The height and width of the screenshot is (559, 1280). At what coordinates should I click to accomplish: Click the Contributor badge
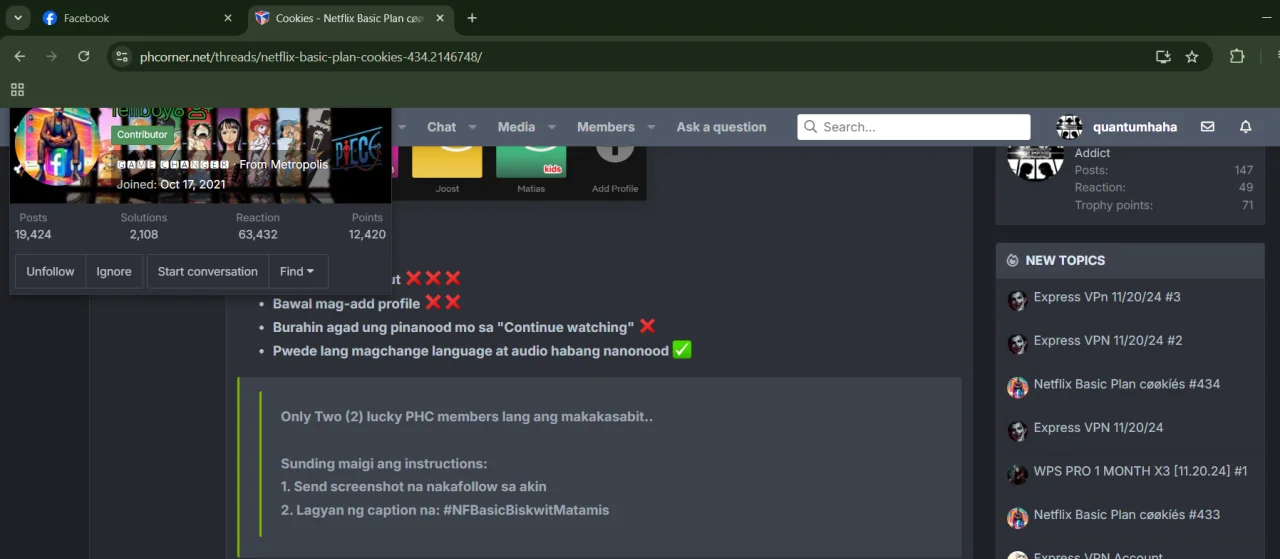[x=143, y=135]
